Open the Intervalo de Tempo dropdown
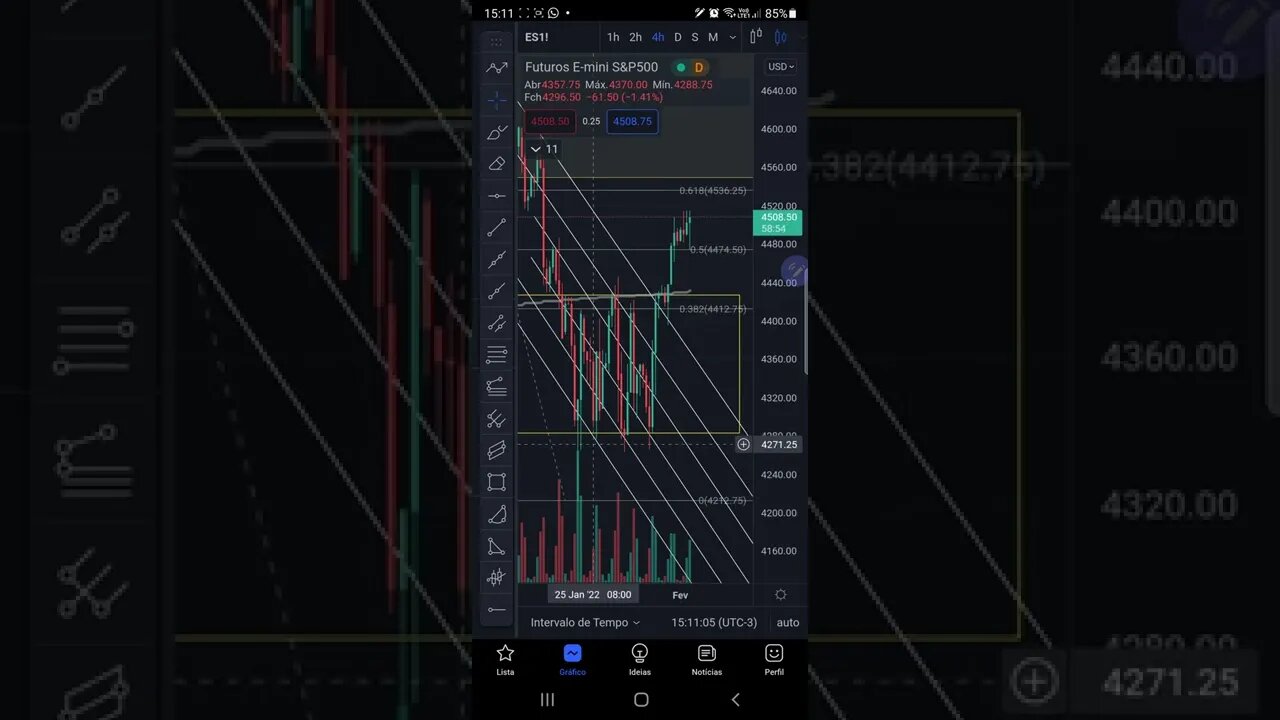Viewport: 1280px width, 720px height. click(x=585, y=622)
